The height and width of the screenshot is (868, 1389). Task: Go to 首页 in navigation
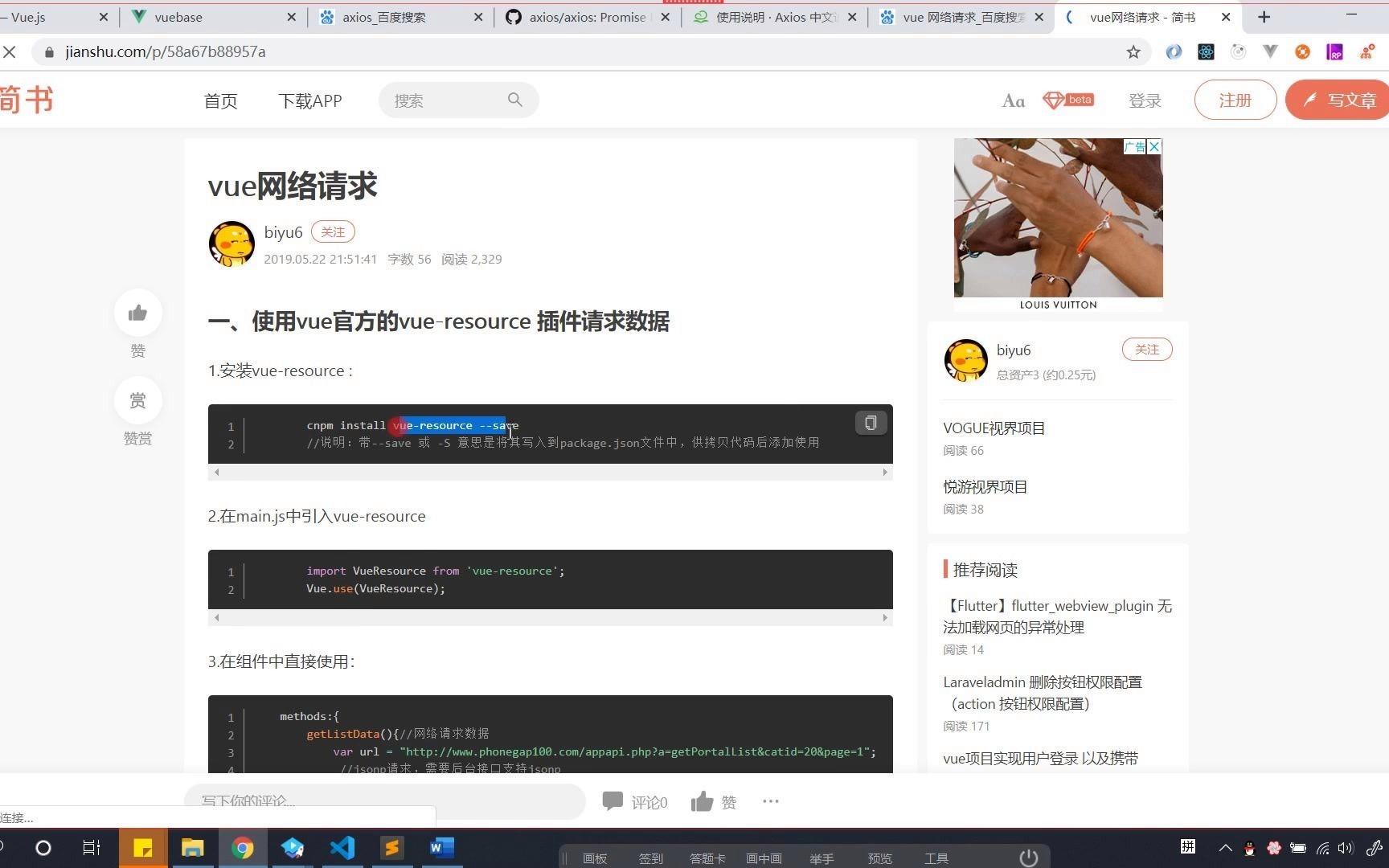point(221,100)
